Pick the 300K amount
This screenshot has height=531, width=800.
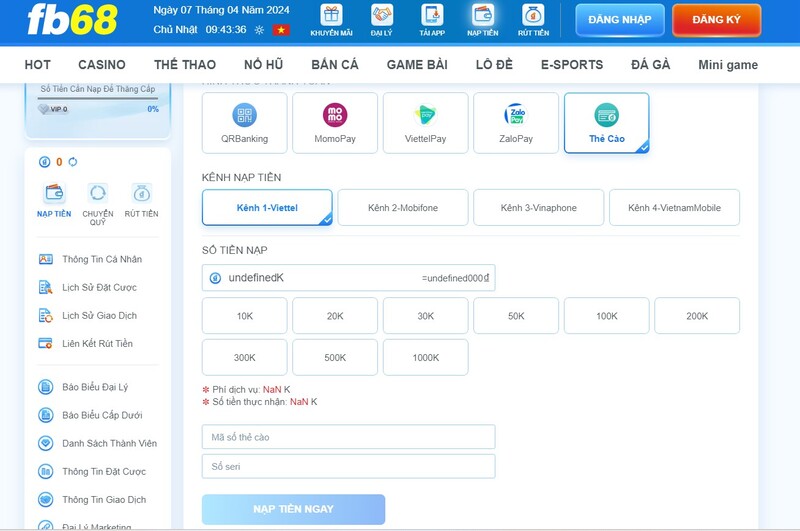(x=244, y=358)
